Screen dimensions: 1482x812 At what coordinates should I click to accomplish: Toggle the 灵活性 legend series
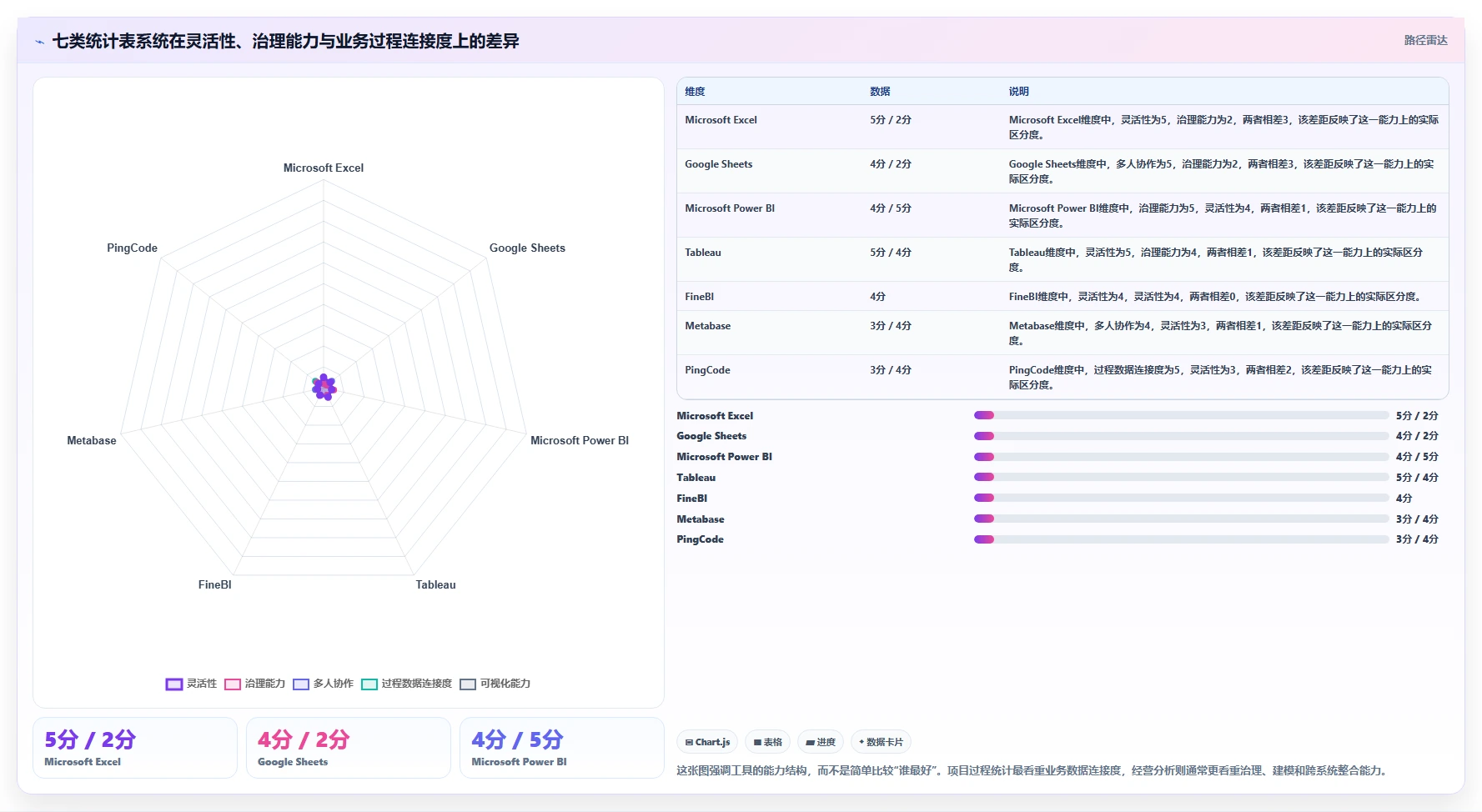point(191,684)
